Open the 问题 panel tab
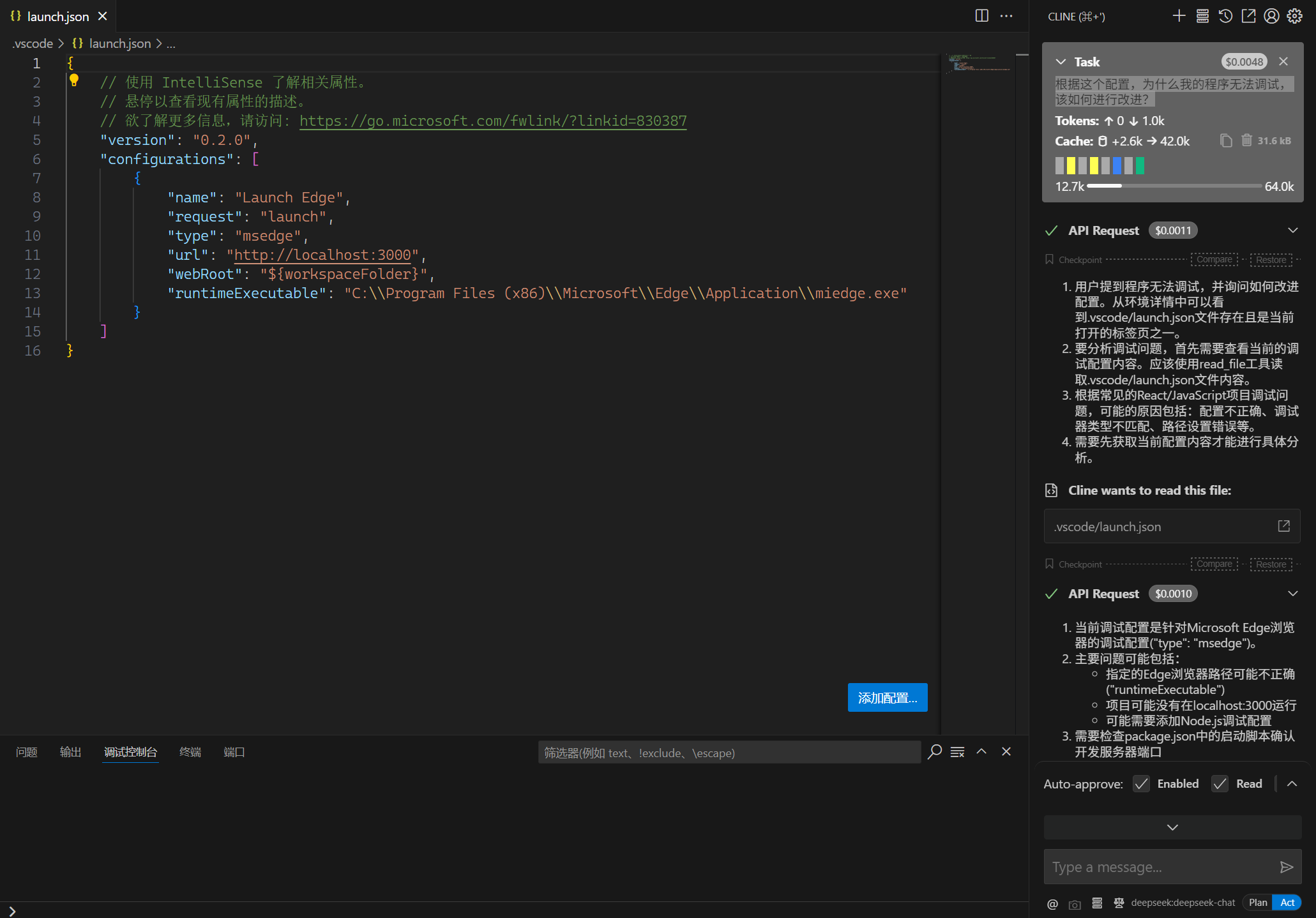Image resolution: width=1316 pixels, height=918 pixels. click(x=26, y=752)
